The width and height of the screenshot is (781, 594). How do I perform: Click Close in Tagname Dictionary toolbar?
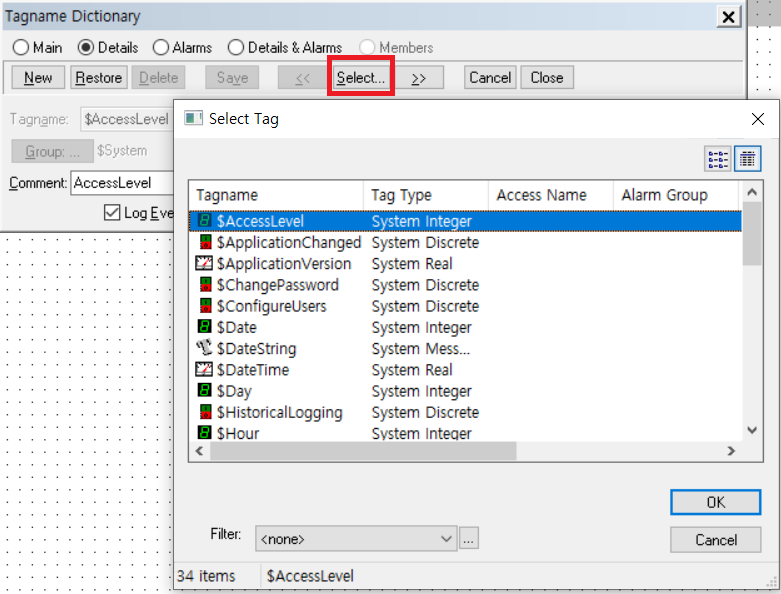[x=547, y=78]
